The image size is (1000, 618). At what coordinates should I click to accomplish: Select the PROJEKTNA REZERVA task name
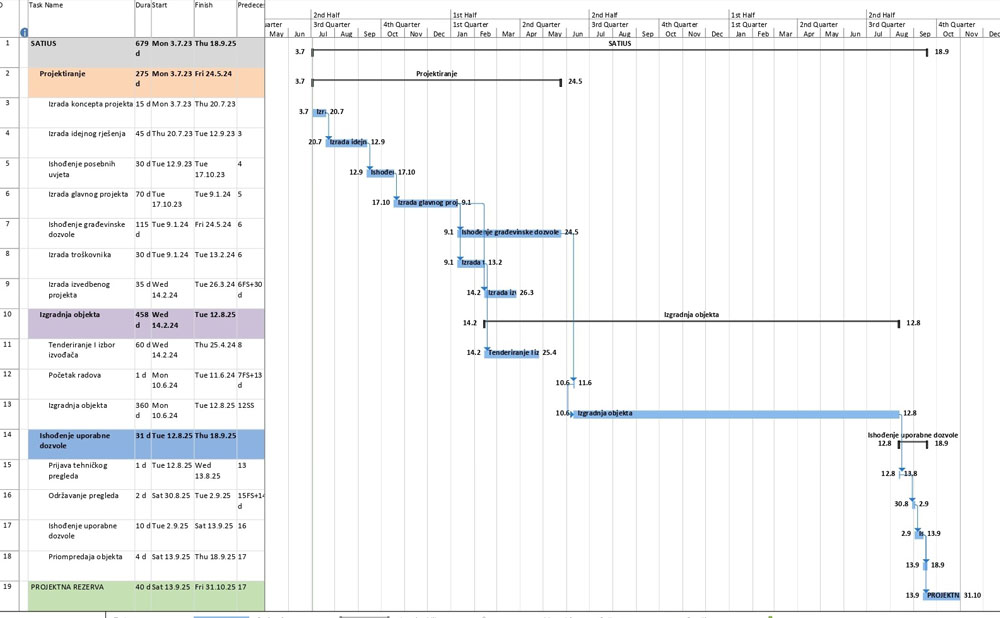tap(67, 587)
